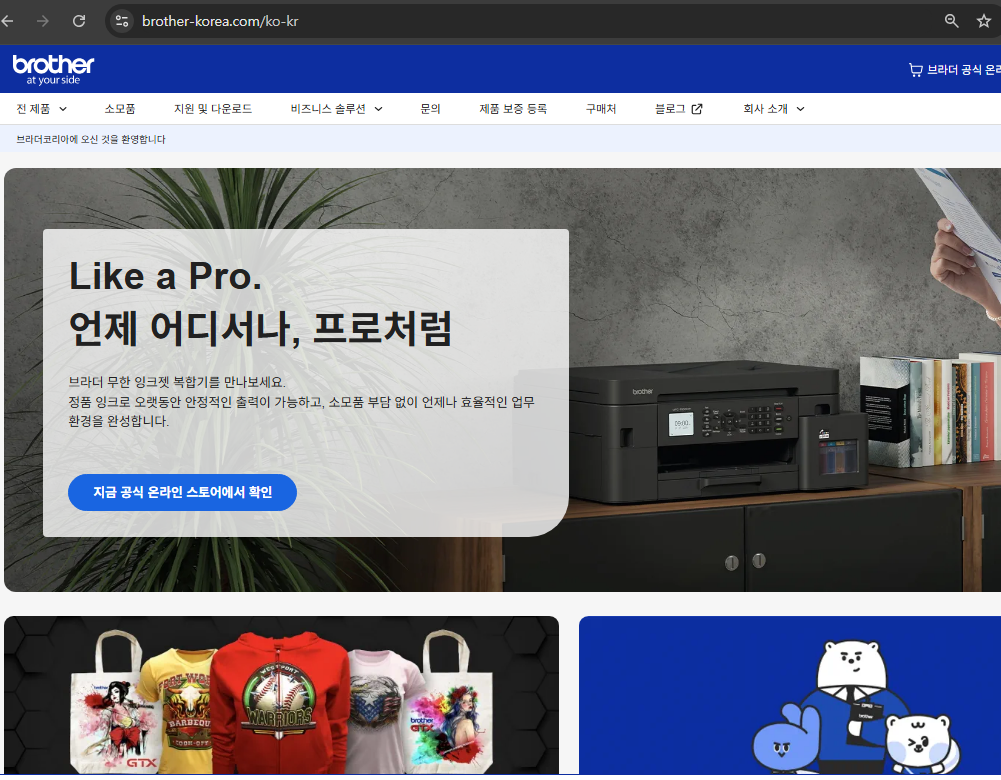1001x780 pixels.
Task: Open 제품 보증 등록 page
Action: coord(513,108)
